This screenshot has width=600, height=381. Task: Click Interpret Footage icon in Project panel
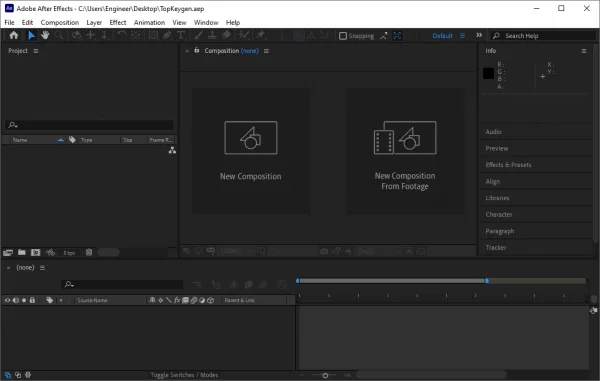tap(8, 252)
